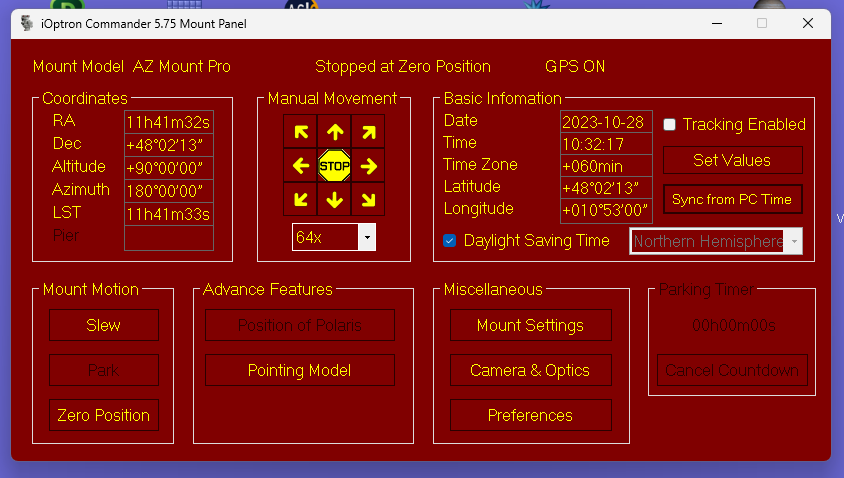Open Preferences

click(x=531, y=415)
